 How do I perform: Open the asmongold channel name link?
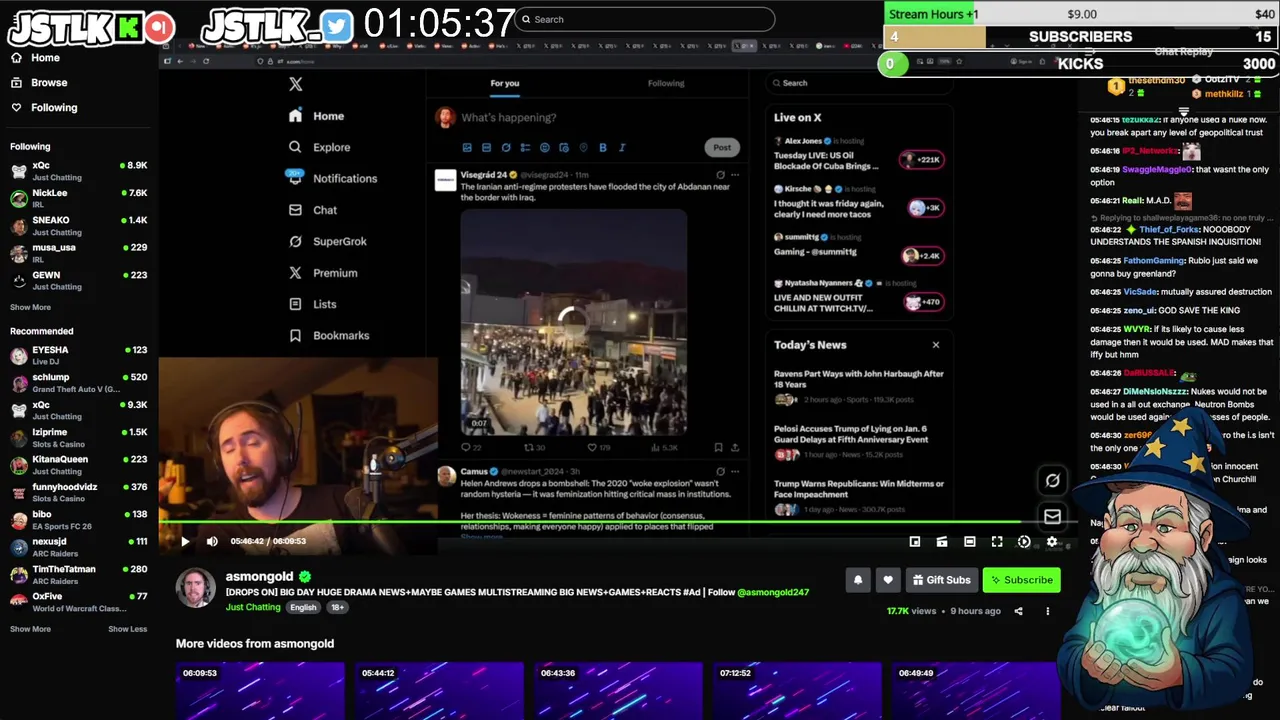pos(259,576)
